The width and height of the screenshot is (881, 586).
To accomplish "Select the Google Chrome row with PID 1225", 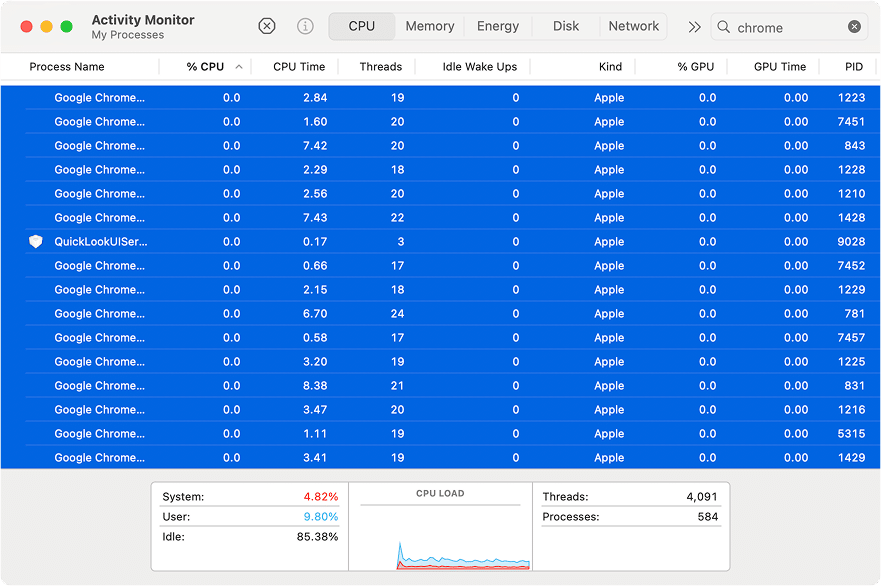I will click(x=440, y=362).
